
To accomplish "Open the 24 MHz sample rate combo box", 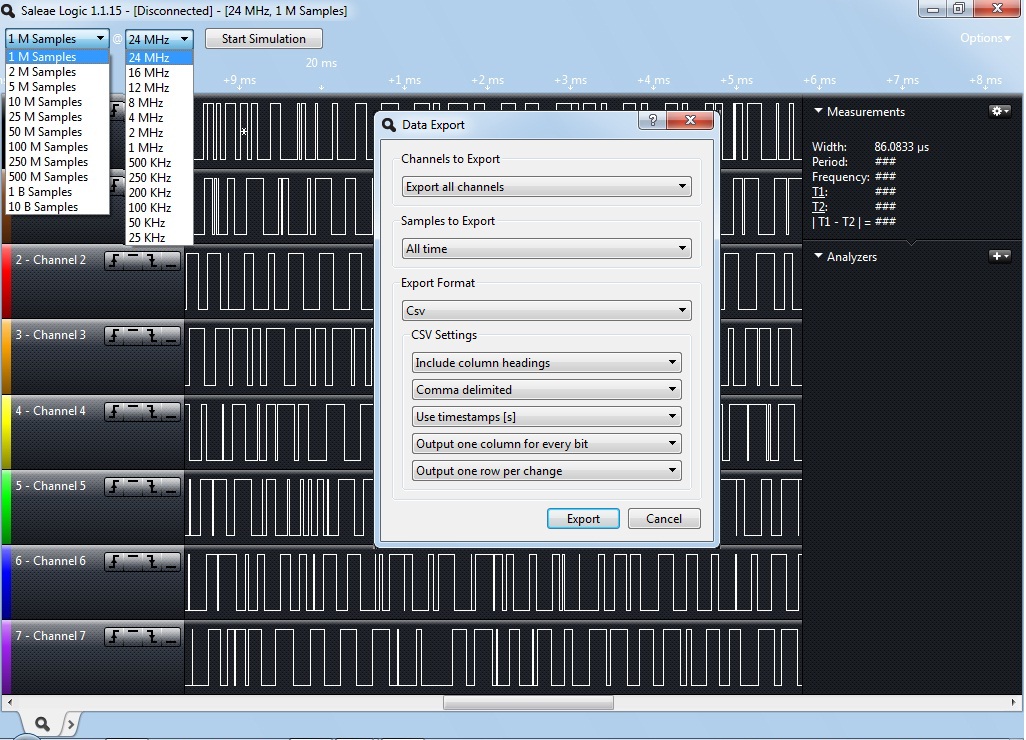I will [x=159, y=39].
